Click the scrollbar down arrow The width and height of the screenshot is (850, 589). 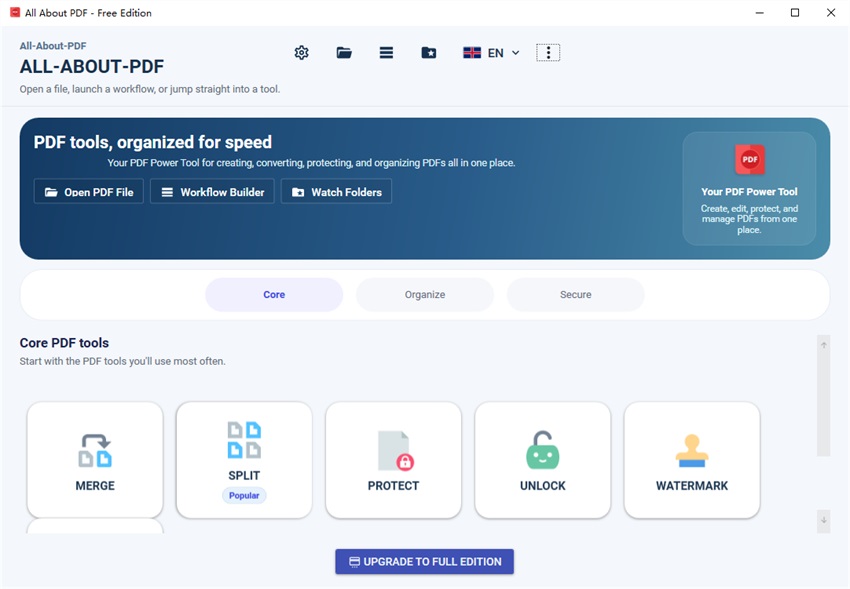pyautogui.click(x=823, y=520)
